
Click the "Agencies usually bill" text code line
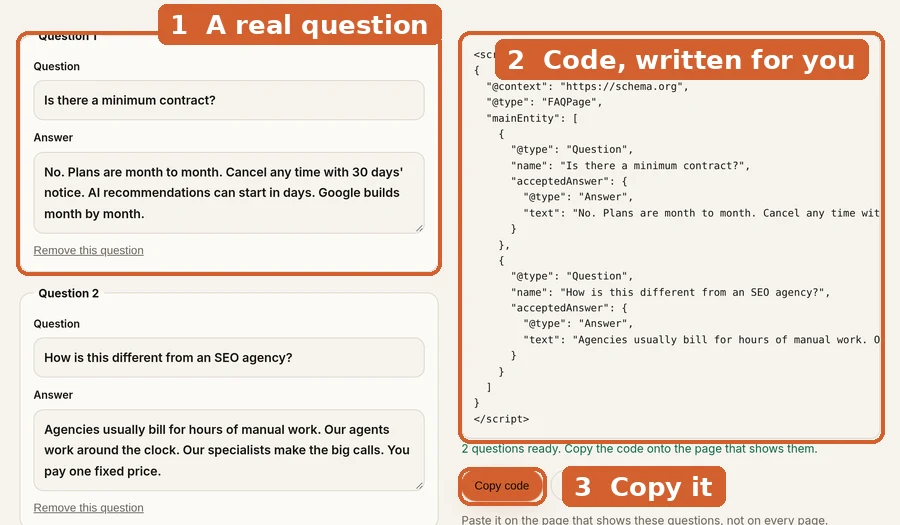pyautogui.click(x=701, y=340)
